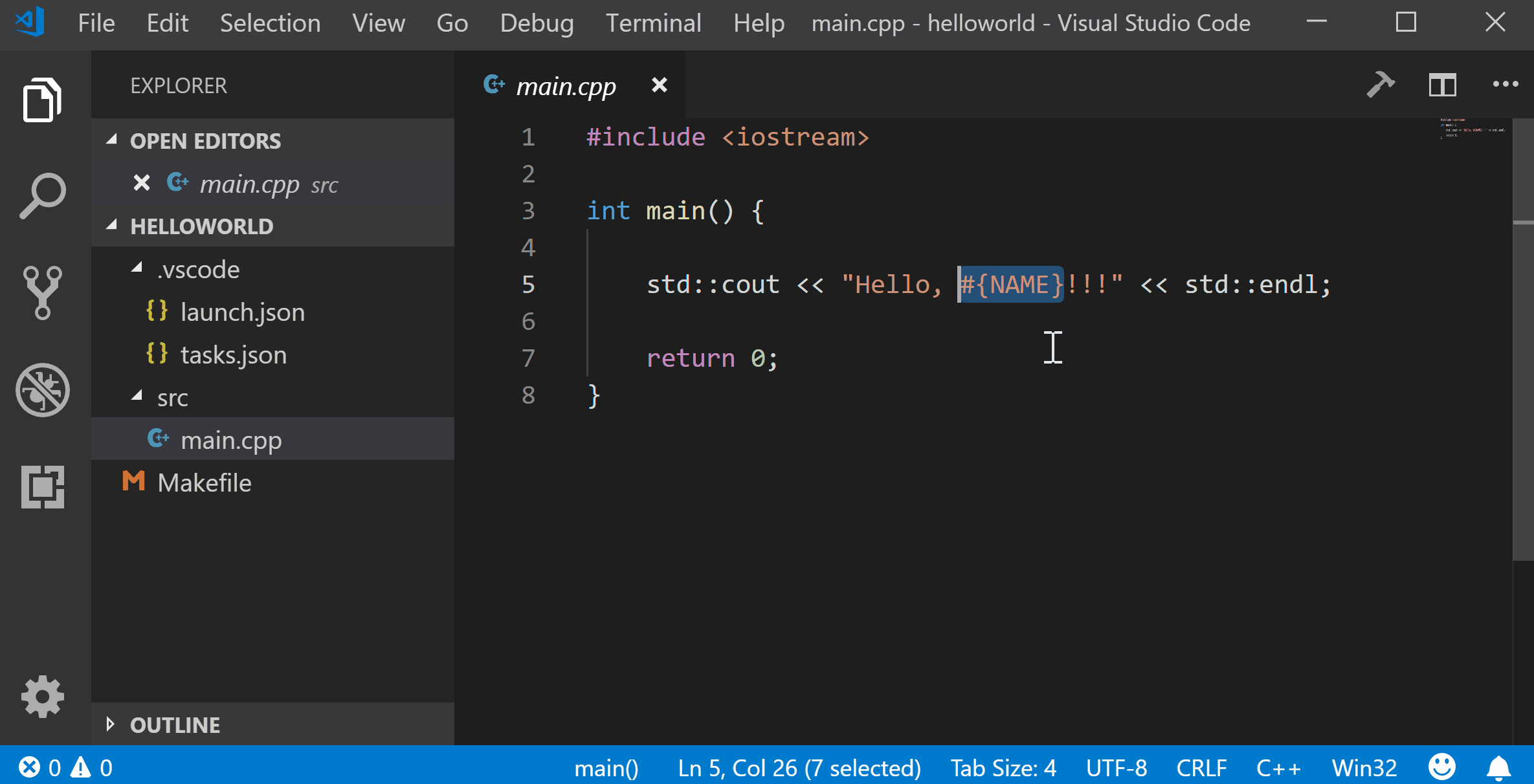Screen dimensions: 1534x784
Task: Open notifications bell in status bar
Action: coord(1498,768)
